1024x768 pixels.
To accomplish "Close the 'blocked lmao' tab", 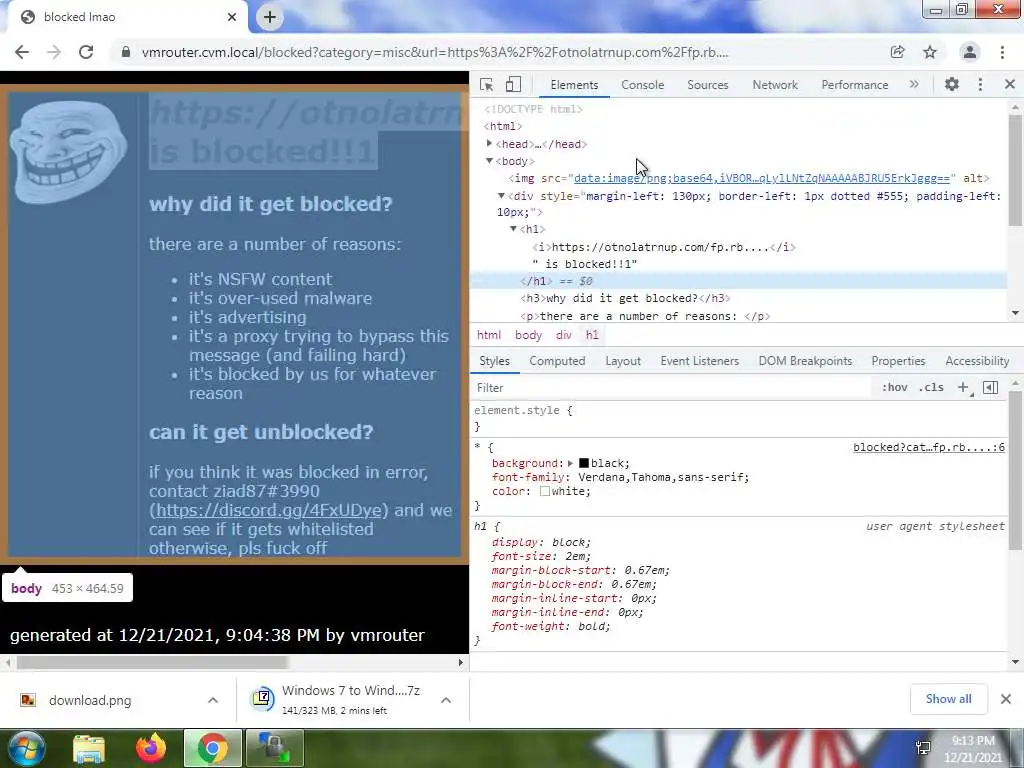I will [232, 17].
